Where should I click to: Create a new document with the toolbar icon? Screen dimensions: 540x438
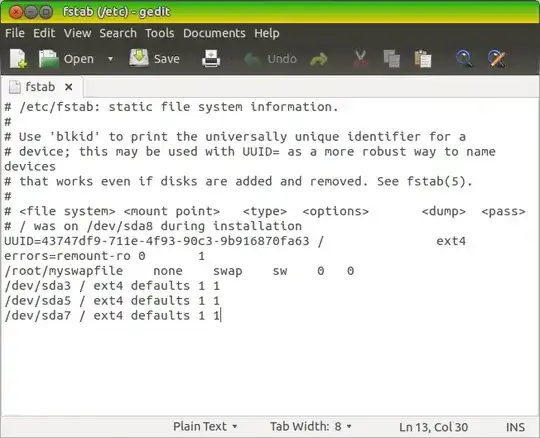pos(18,59)
